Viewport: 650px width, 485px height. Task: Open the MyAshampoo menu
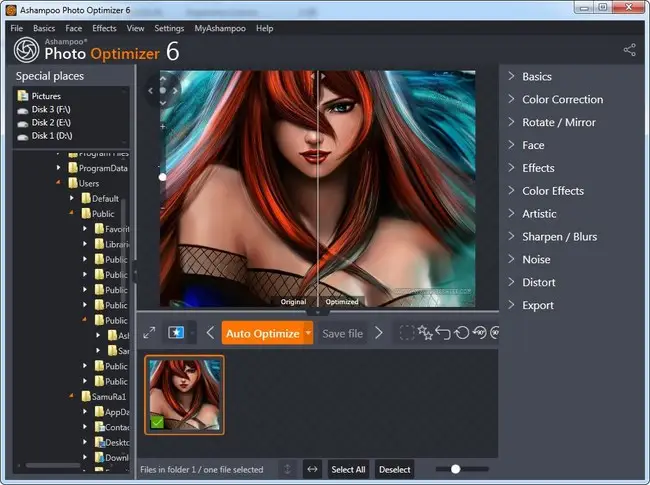pyautogui.click(x=220, y=28)
